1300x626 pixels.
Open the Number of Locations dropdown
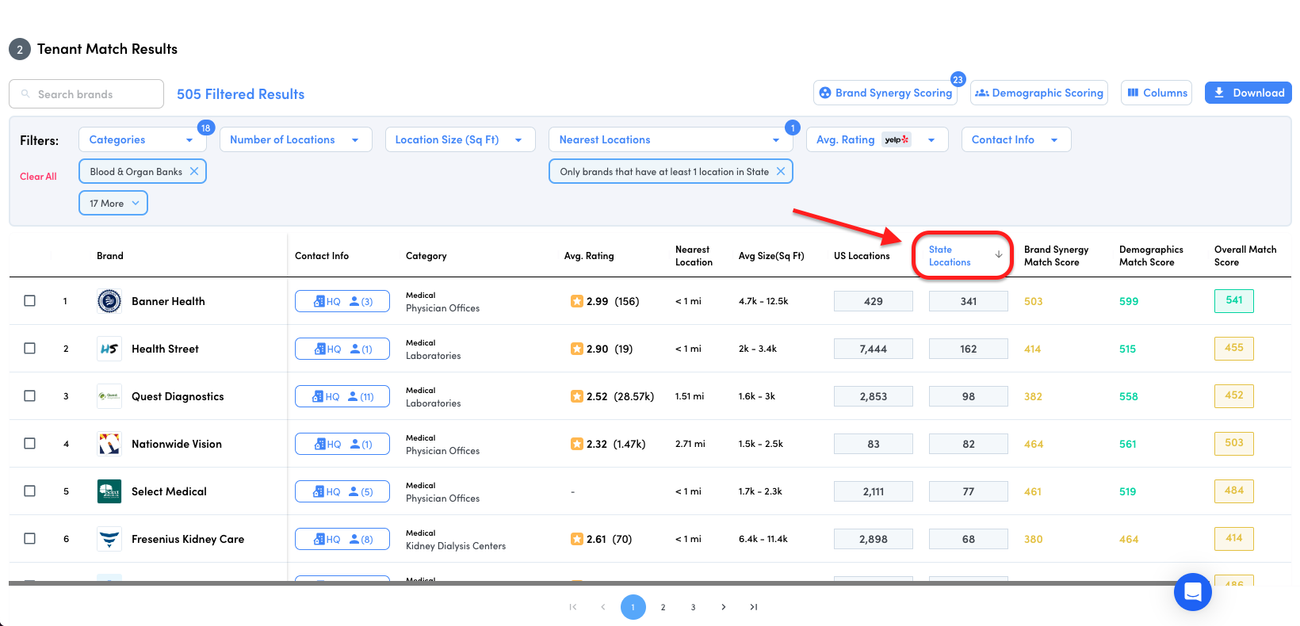[295, 140]
